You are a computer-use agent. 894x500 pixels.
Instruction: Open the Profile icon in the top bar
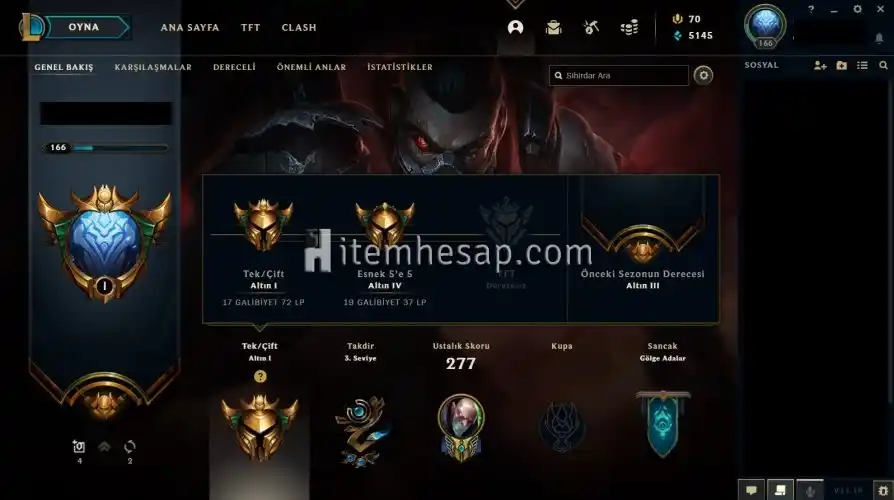(x=515, y=27)
